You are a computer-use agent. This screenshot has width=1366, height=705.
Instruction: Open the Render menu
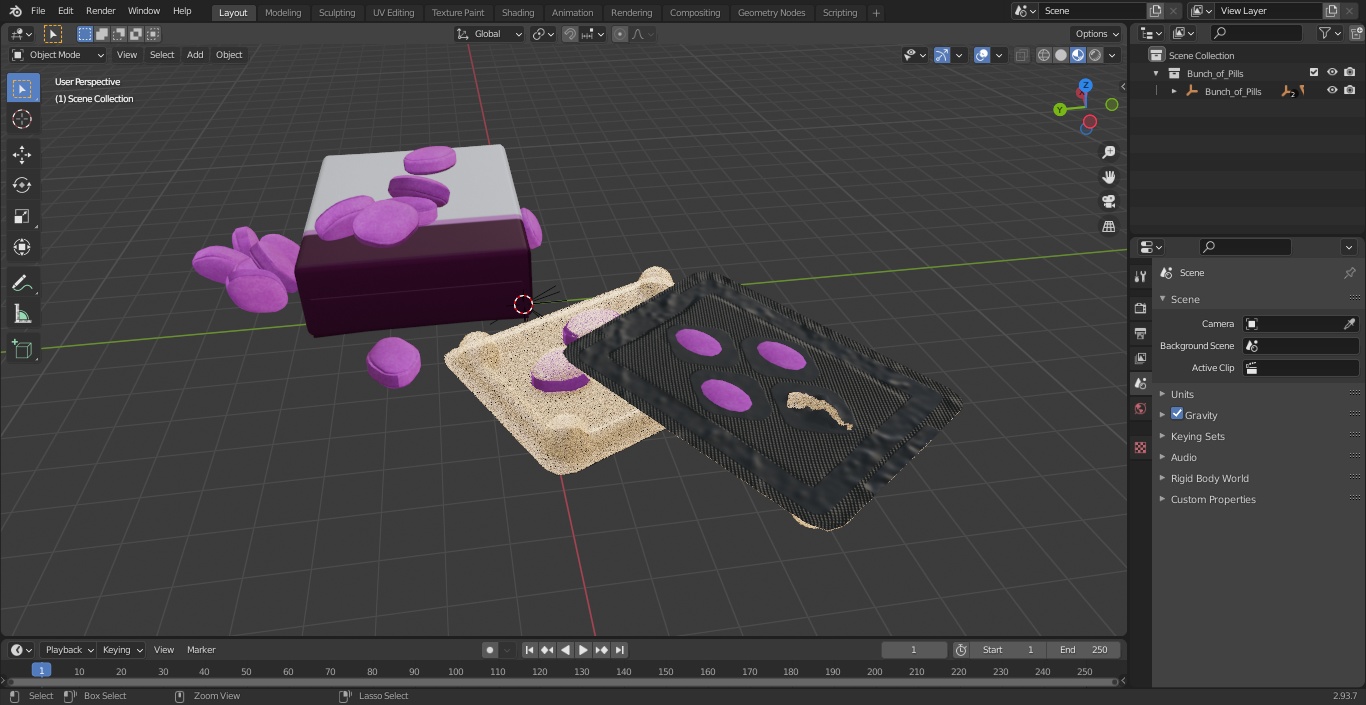(x=100, y=11)
